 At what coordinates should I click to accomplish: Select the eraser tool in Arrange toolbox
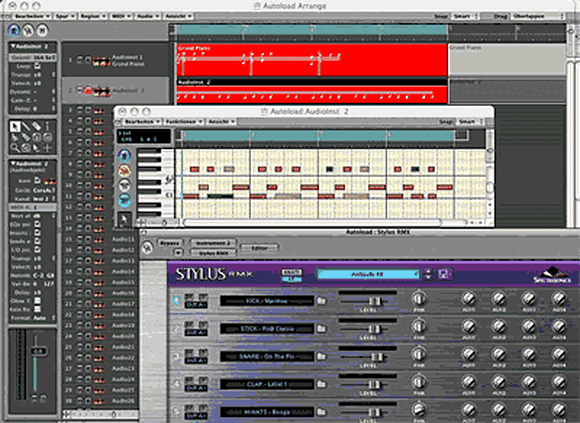(36, 127)
